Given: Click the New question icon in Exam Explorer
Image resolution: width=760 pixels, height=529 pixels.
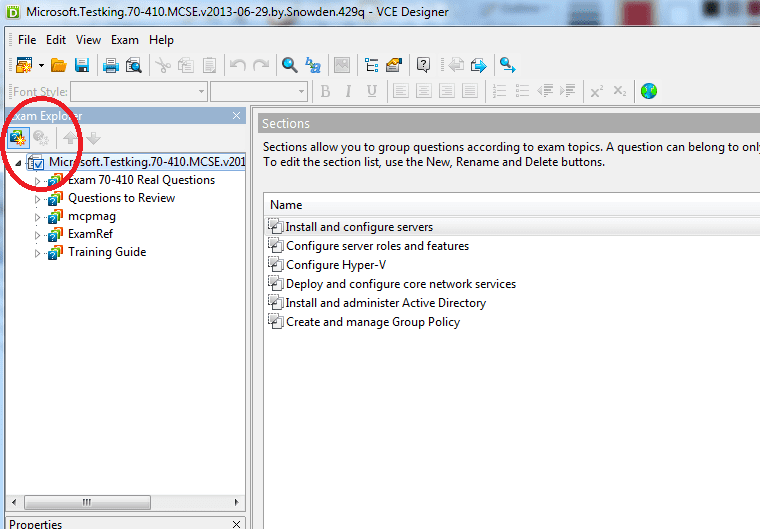Looking at the screenshot, I should (18, 138).
